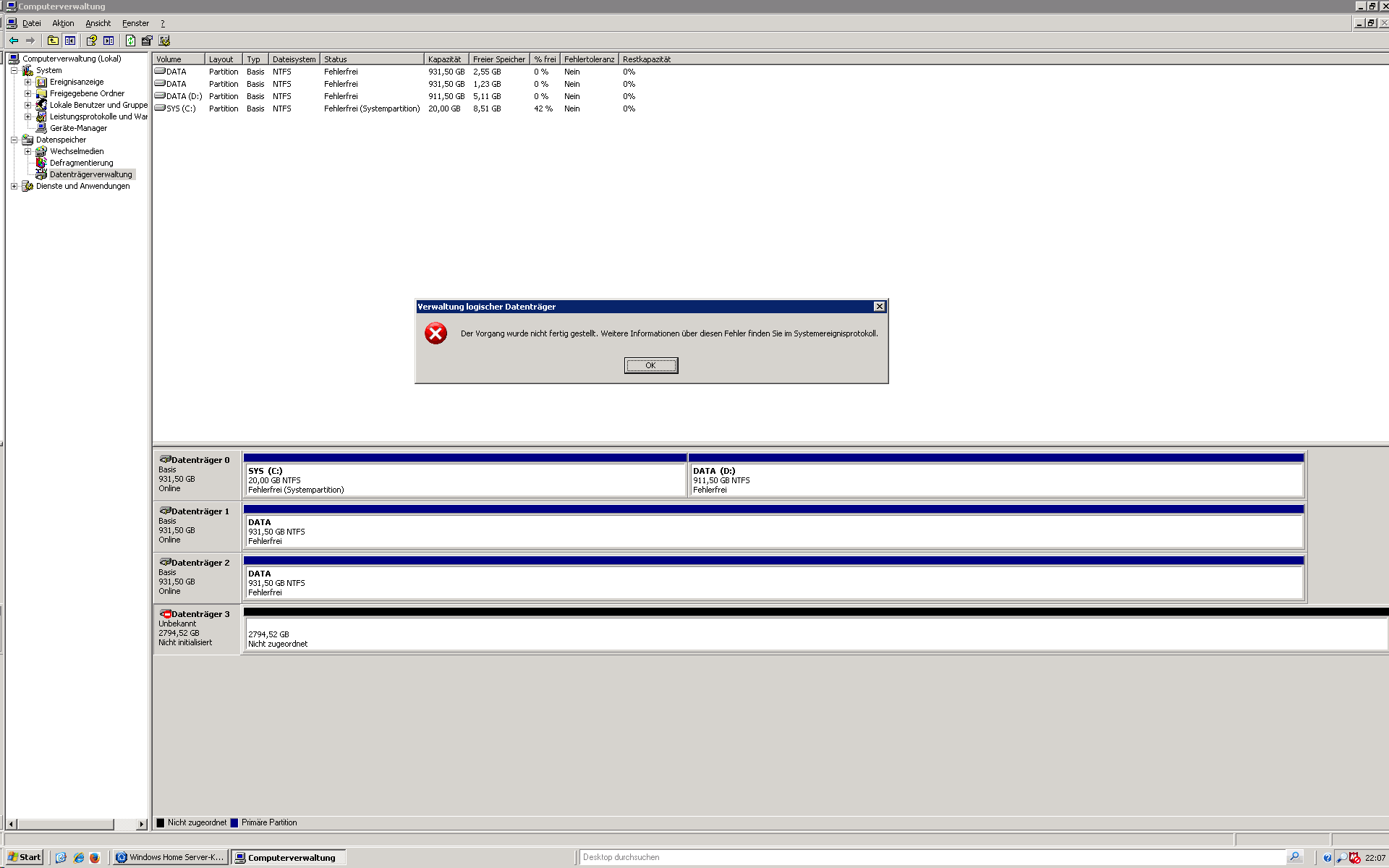Toggle the action pane toolbar icon

109,41
